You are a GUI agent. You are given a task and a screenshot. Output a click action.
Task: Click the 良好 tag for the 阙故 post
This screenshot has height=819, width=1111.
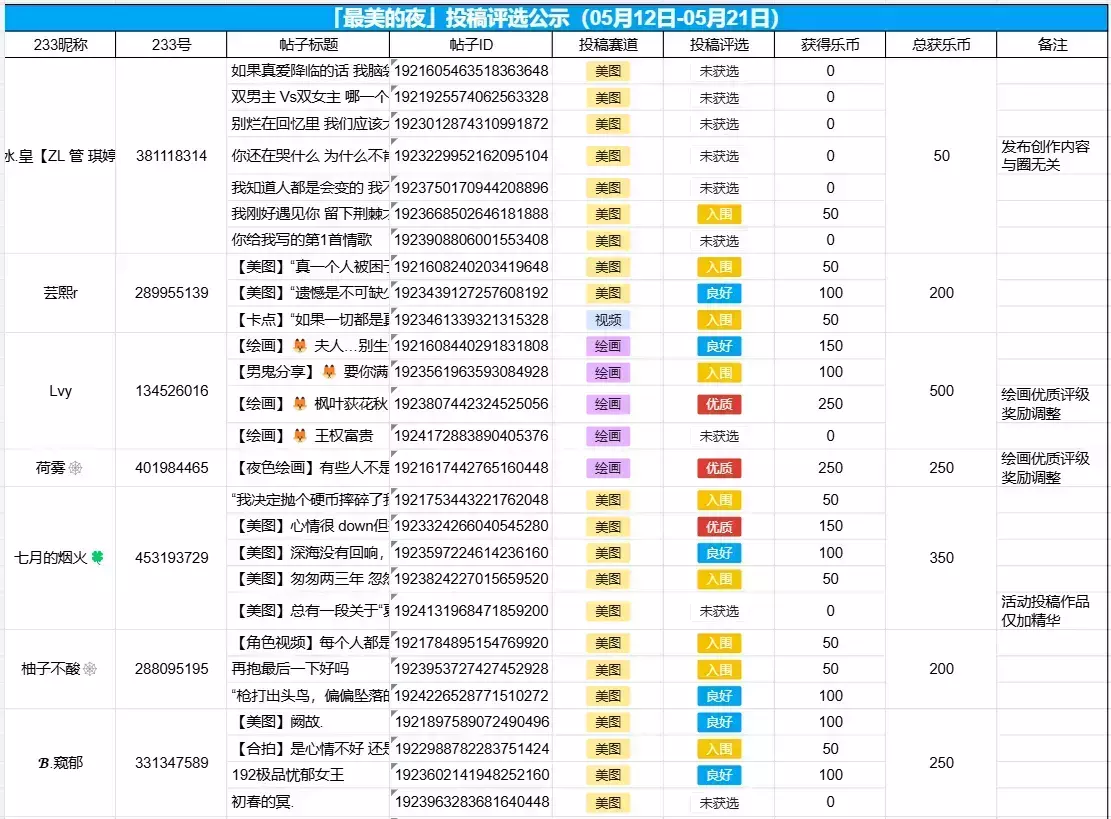(x=718, y=722)
